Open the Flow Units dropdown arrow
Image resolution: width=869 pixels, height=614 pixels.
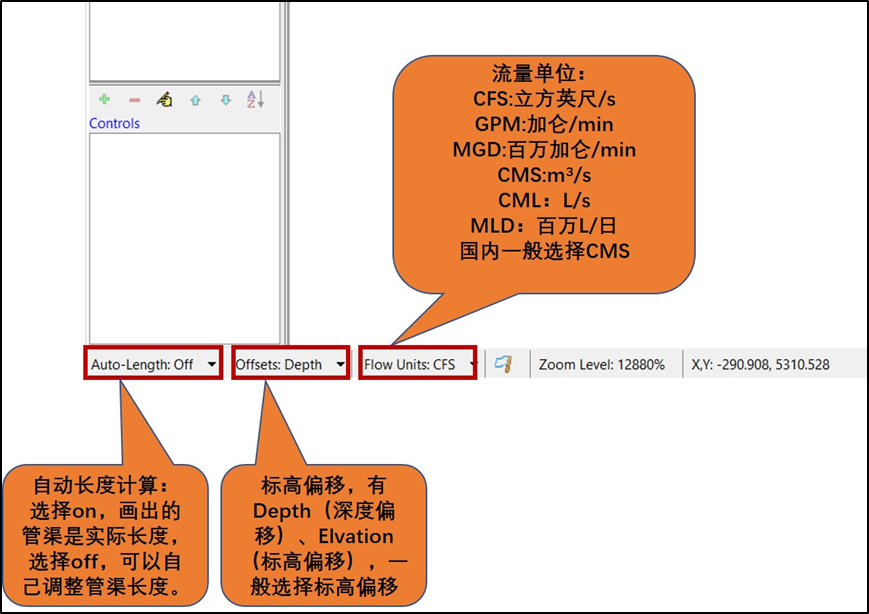coord(470,364)
